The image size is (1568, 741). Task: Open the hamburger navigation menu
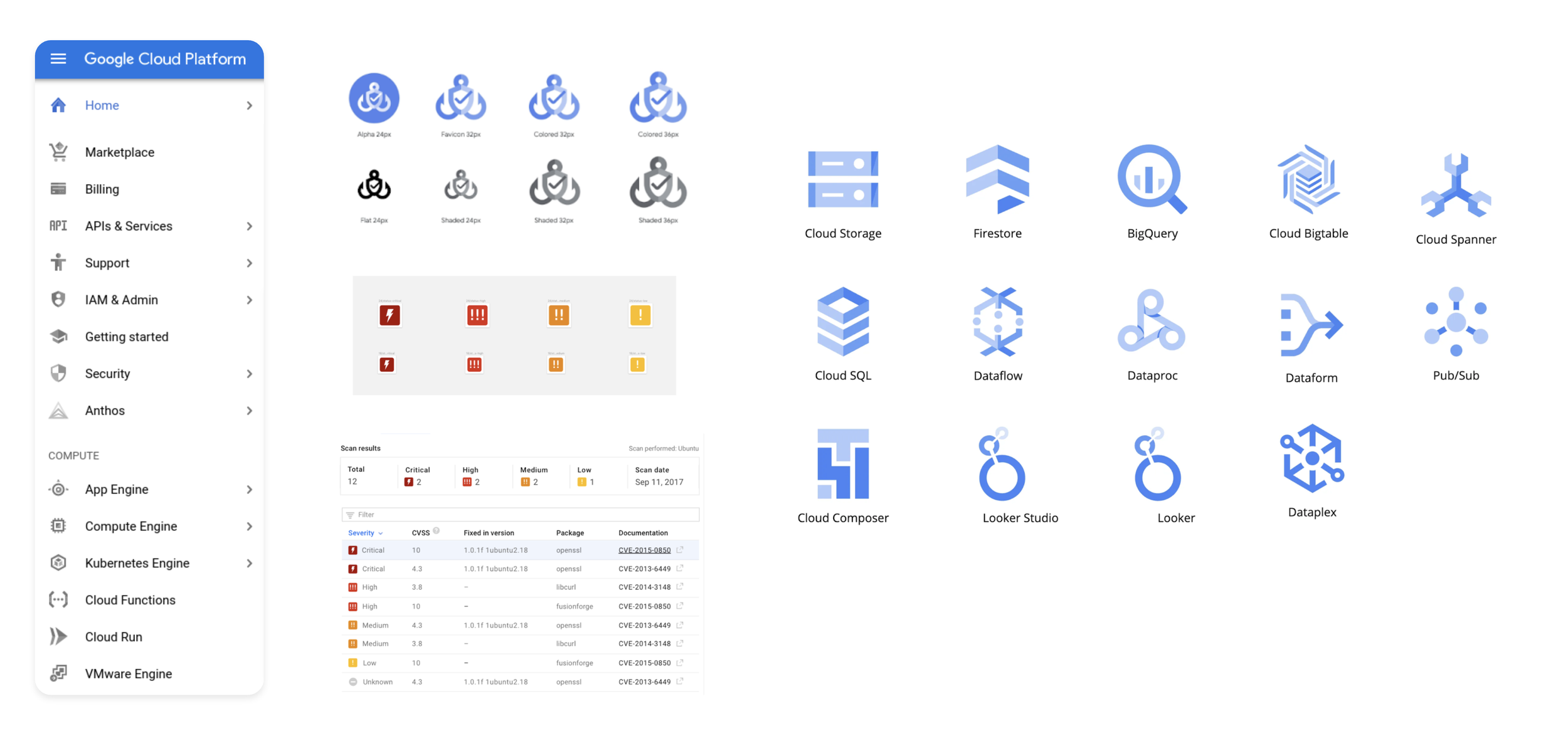tap(58, 59)
